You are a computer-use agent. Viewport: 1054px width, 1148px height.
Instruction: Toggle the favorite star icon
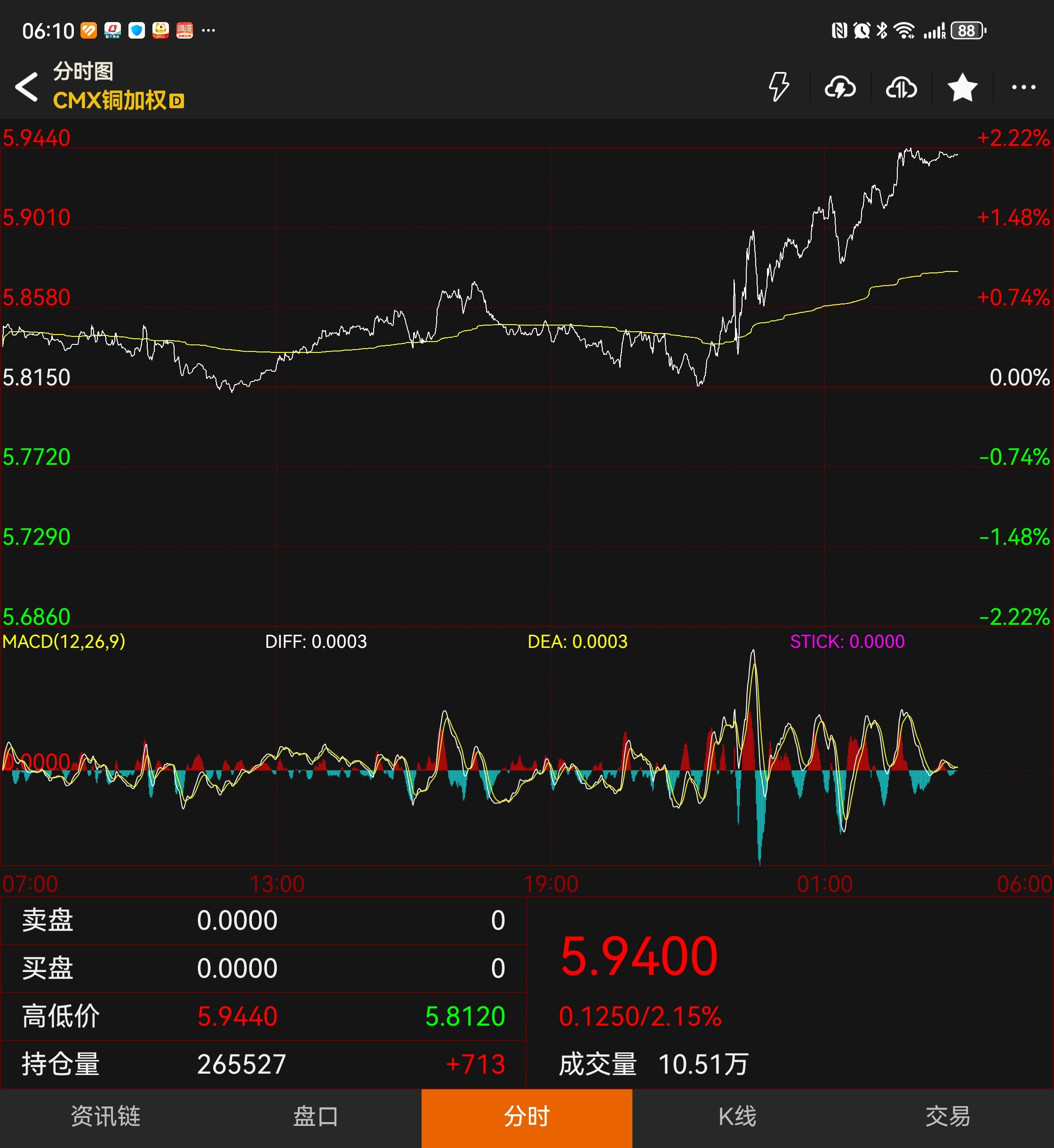point(962,87)
